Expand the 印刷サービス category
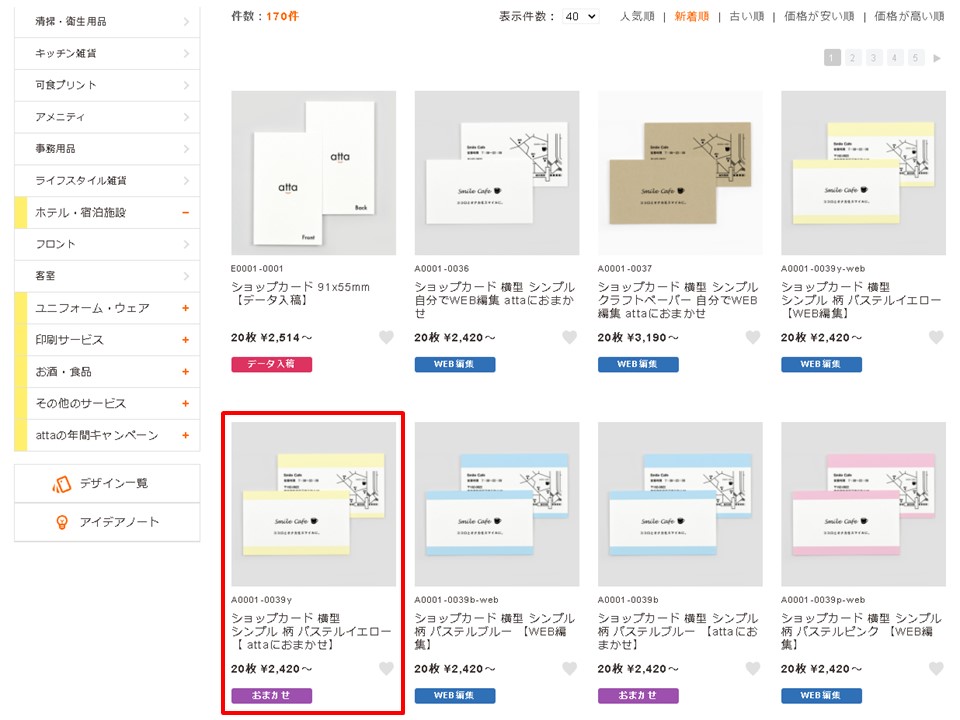960x720 pixels. [x=185, y=340]
